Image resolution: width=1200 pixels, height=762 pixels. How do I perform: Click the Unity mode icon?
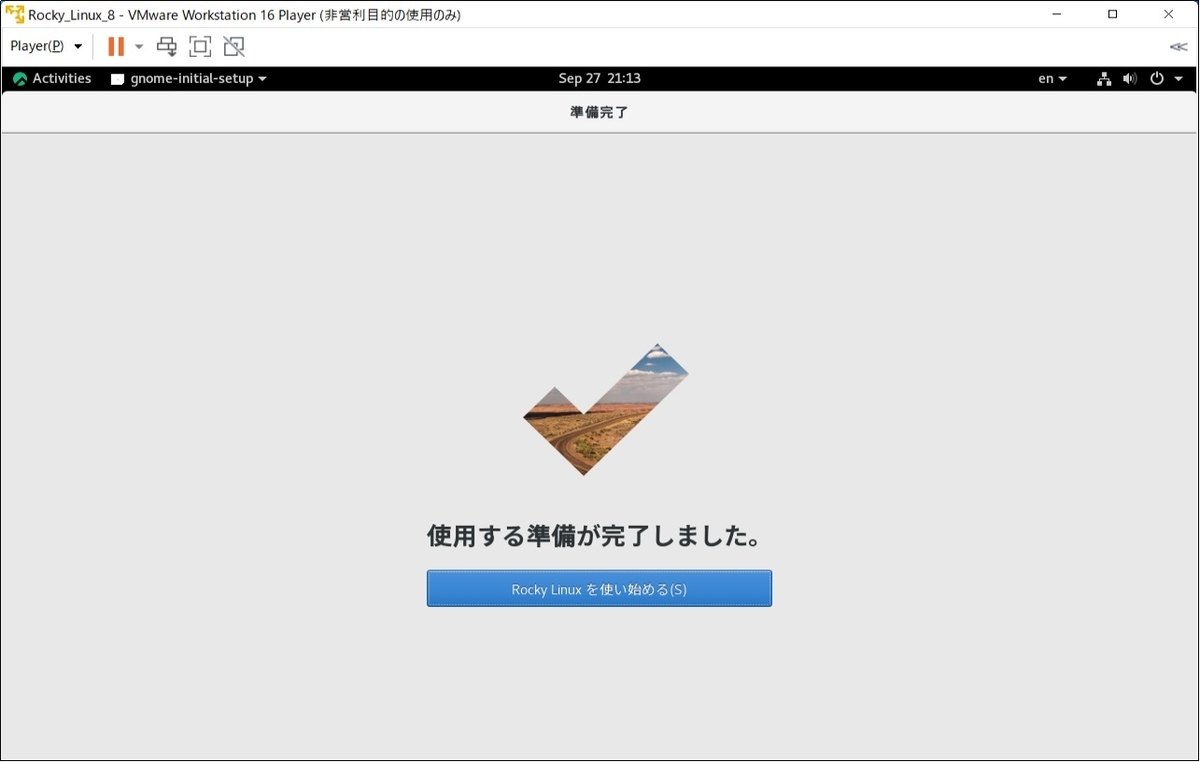tap(233, 46)
